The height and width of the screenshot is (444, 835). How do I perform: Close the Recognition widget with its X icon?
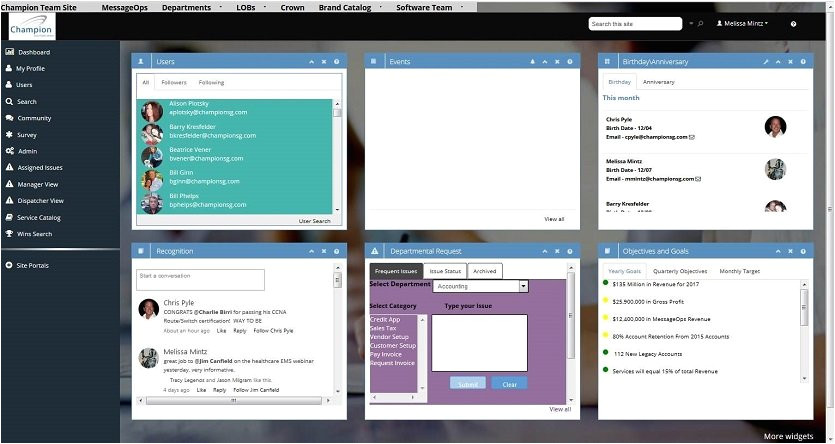coord(323,251)
